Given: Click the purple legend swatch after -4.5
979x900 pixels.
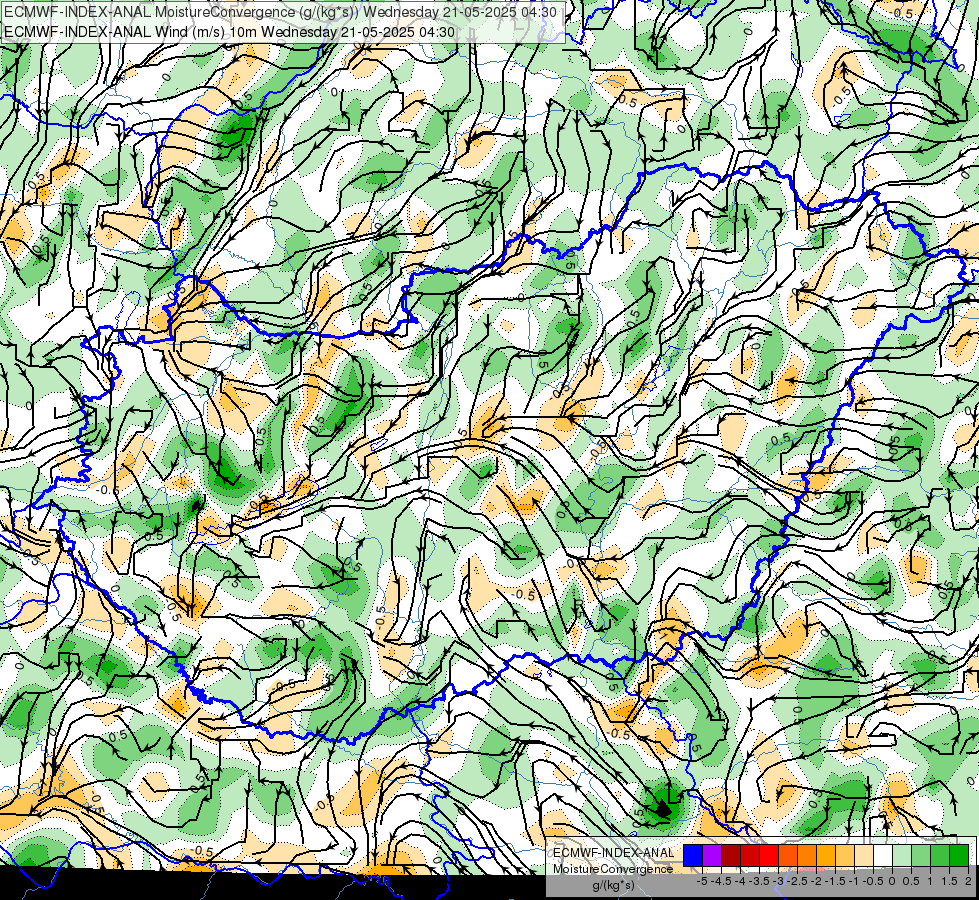Looking at the screenshot, I should click(712, 856).
